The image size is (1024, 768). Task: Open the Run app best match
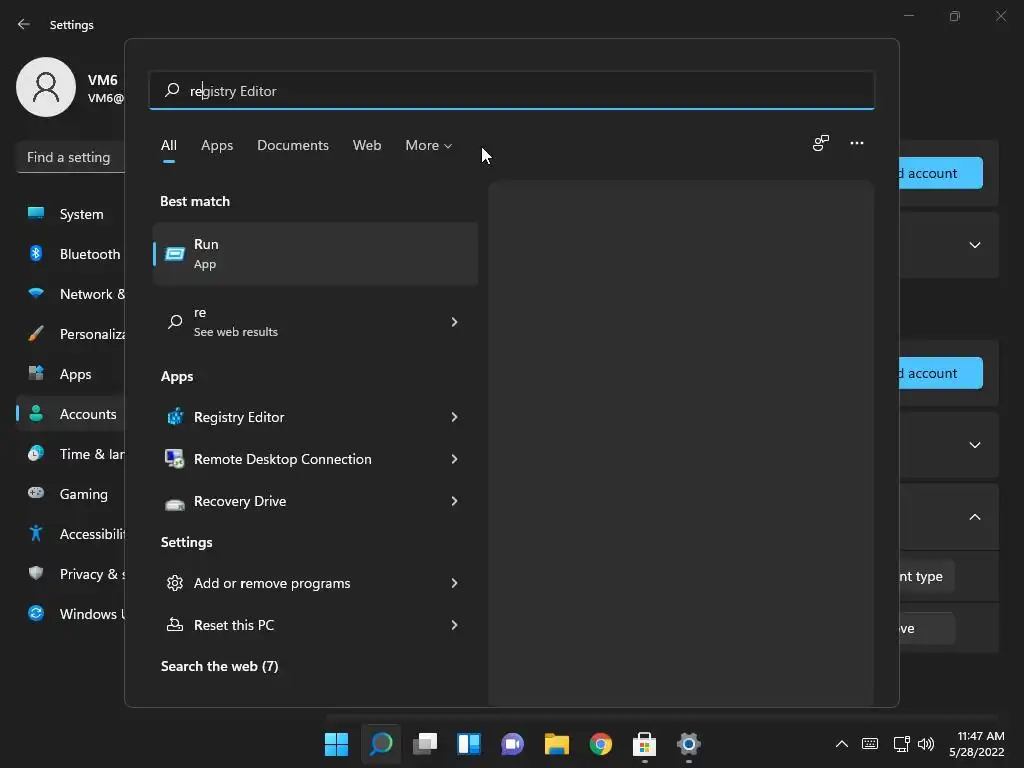pos(315,253)
